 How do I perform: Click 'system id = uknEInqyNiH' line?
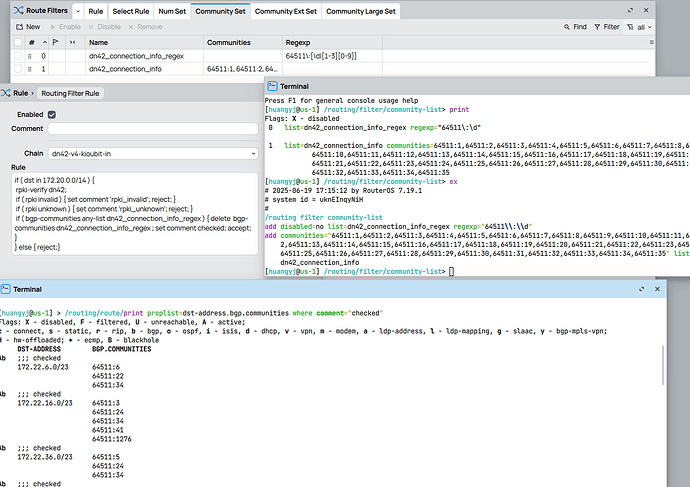(x=314, y=199)
